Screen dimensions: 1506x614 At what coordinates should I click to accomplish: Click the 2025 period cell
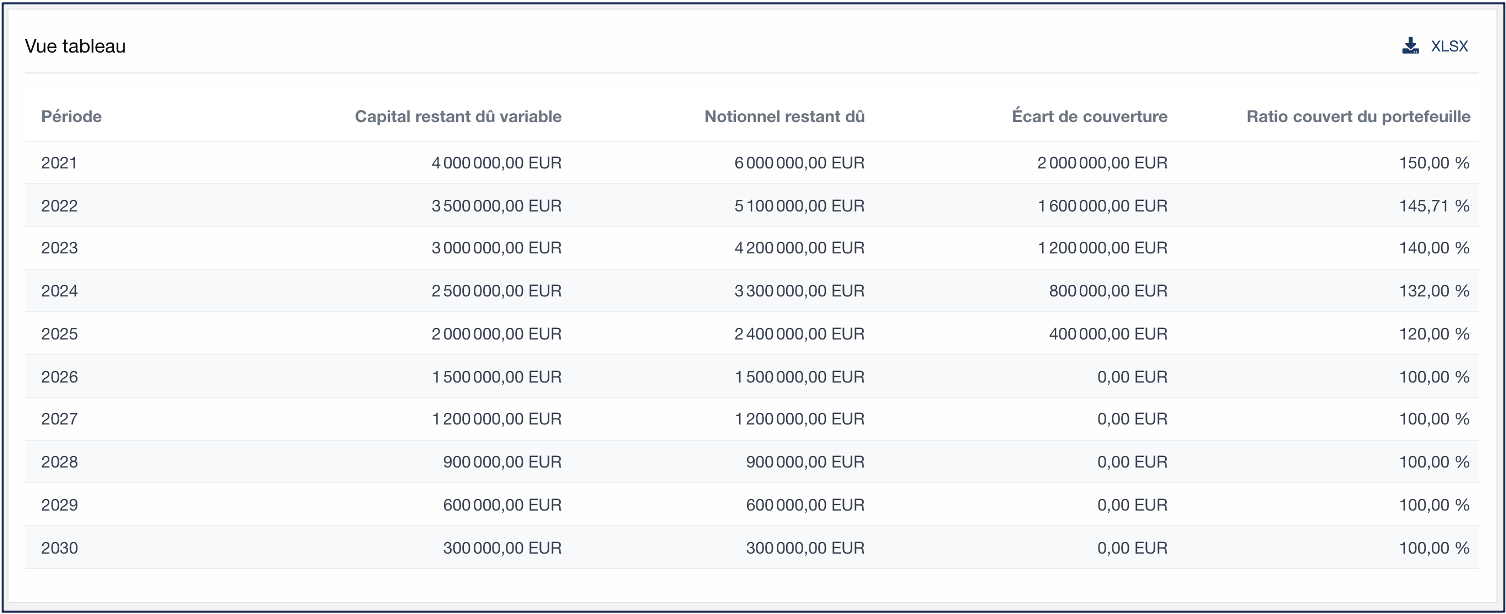[x=59, y=334]
